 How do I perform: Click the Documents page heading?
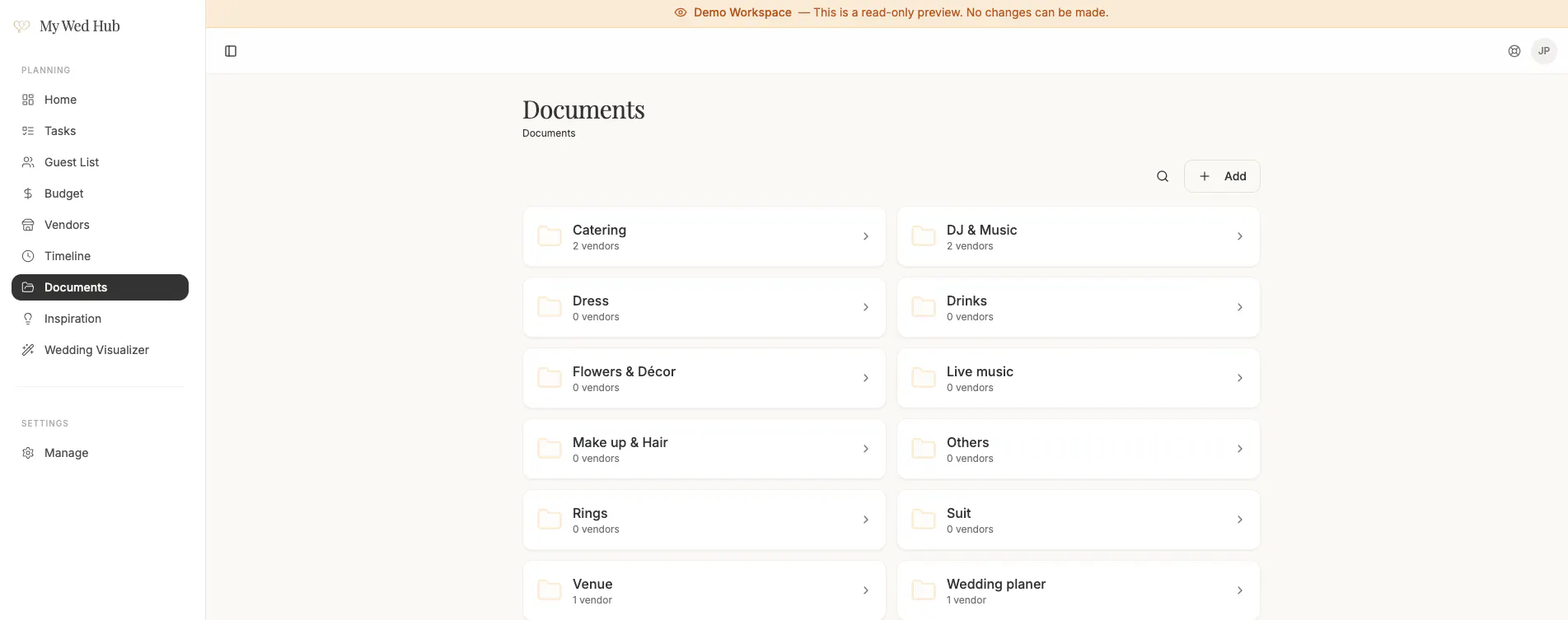point(583,110)
